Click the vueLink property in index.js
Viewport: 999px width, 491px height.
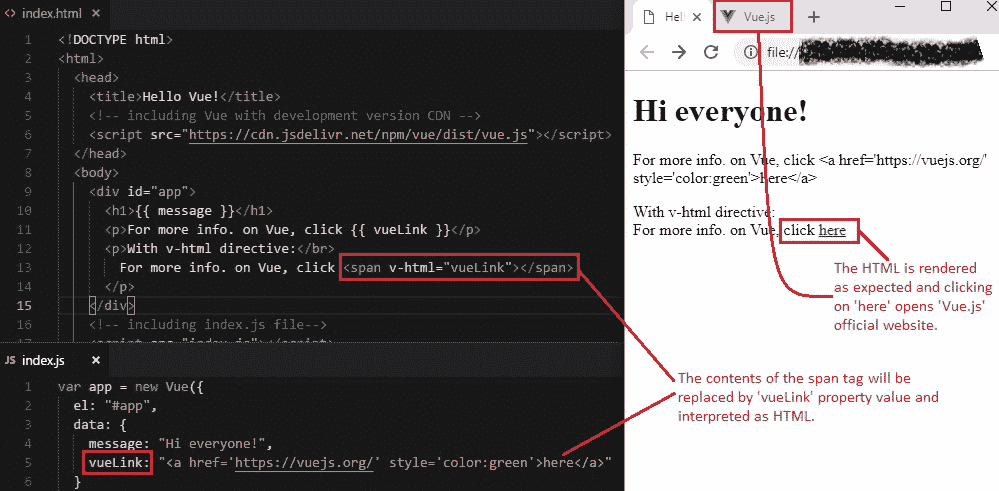click(118, 463)
